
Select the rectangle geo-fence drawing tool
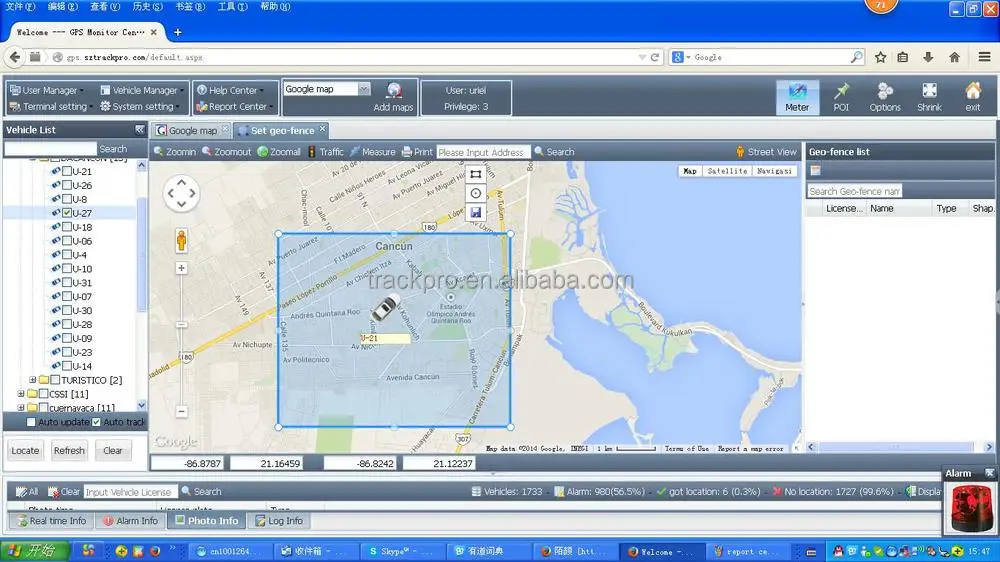pyautogui.click(x=475, y=174)
